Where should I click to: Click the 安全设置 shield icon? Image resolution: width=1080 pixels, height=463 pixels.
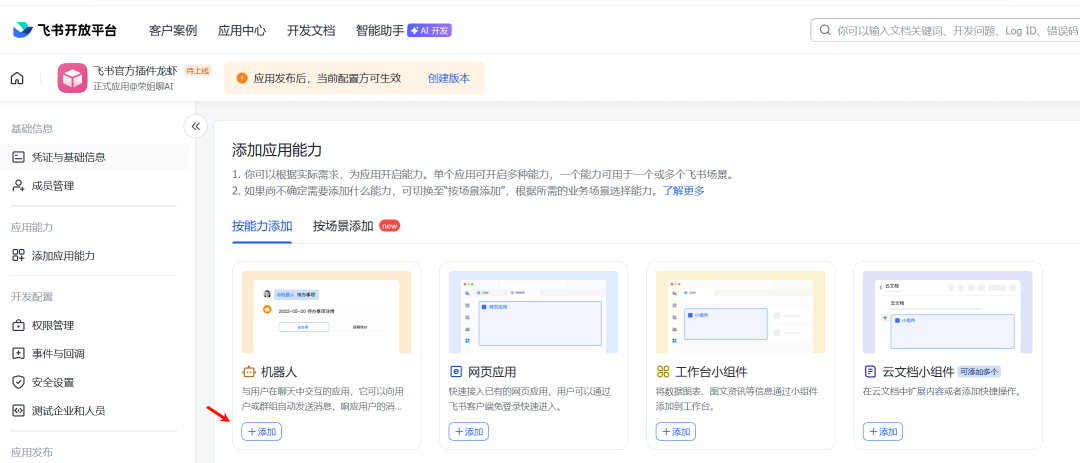click(19, 382)
